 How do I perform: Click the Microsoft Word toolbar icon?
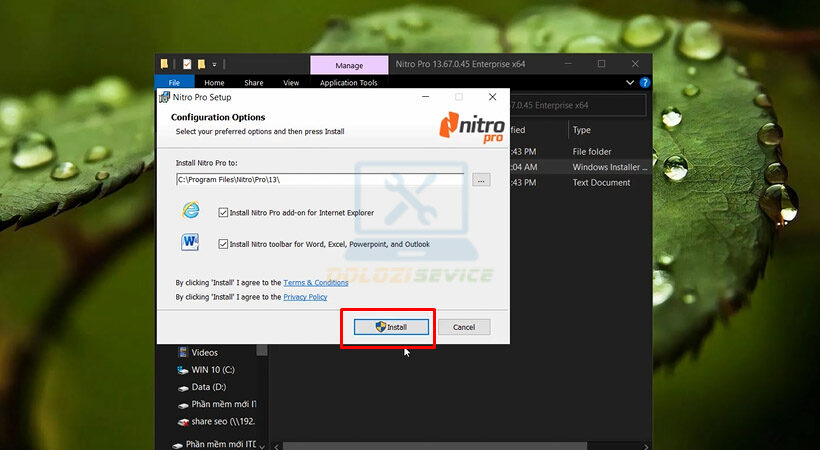[x=190, y=242]
